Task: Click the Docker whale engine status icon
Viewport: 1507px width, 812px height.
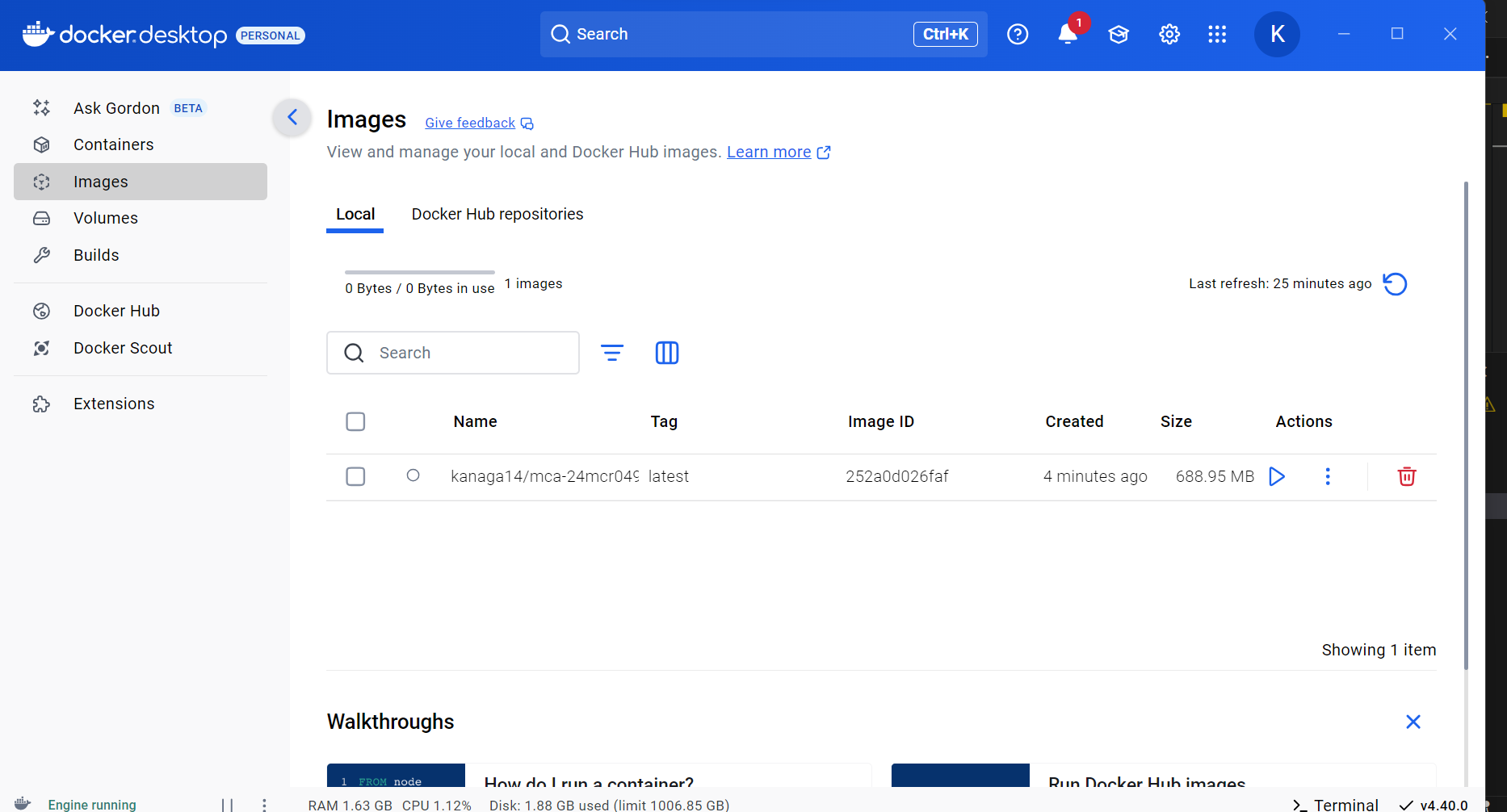Action: (23, 804)
